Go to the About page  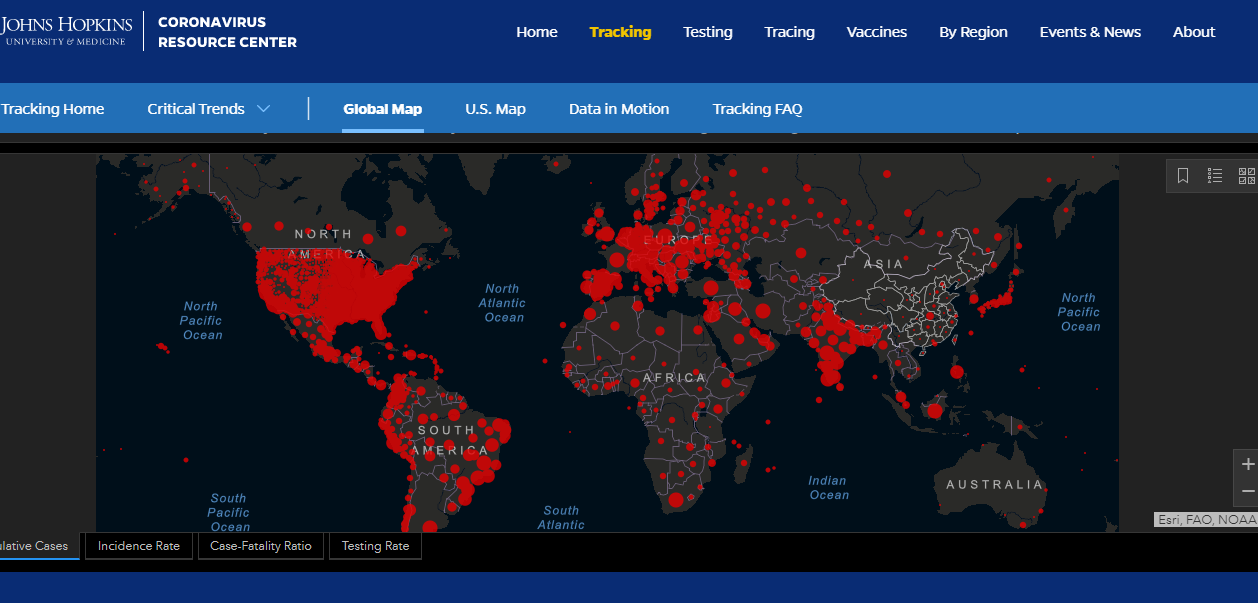point(1194,32)
